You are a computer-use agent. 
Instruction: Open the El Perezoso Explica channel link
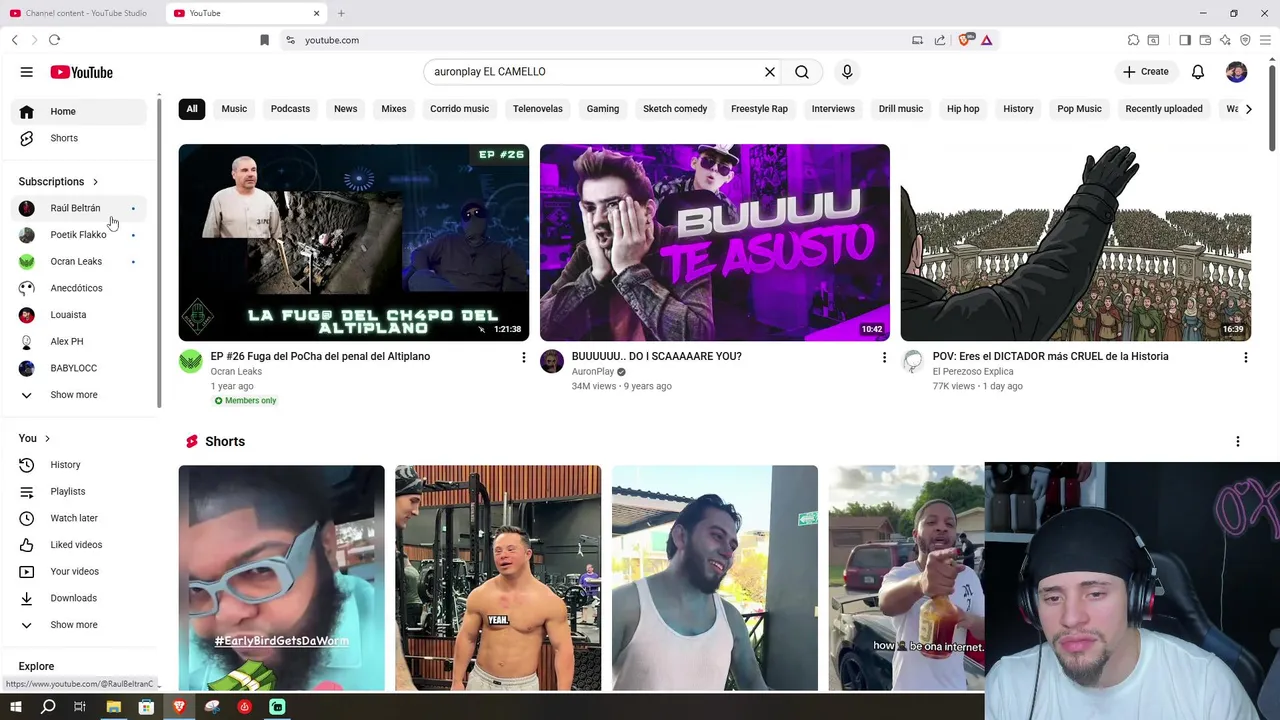coord(973,372)
